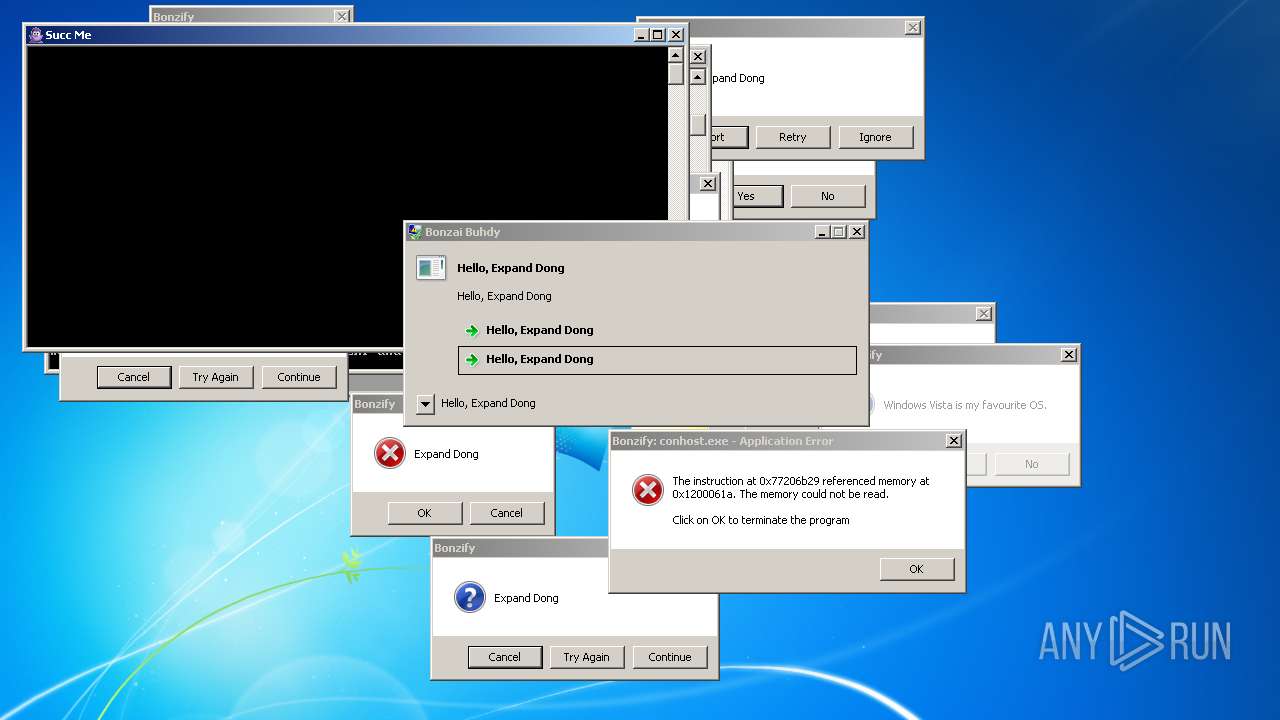
Task: Close the Windows Vista favourite OS dialog
Action: pyautogui.click(x=1069, y=355)
